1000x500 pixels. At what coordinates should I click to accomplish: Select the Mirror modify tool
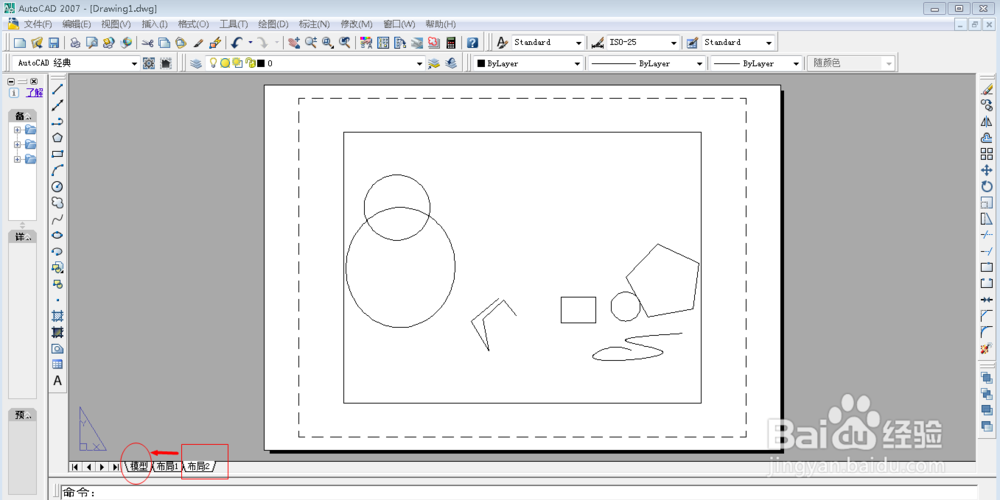987,121
